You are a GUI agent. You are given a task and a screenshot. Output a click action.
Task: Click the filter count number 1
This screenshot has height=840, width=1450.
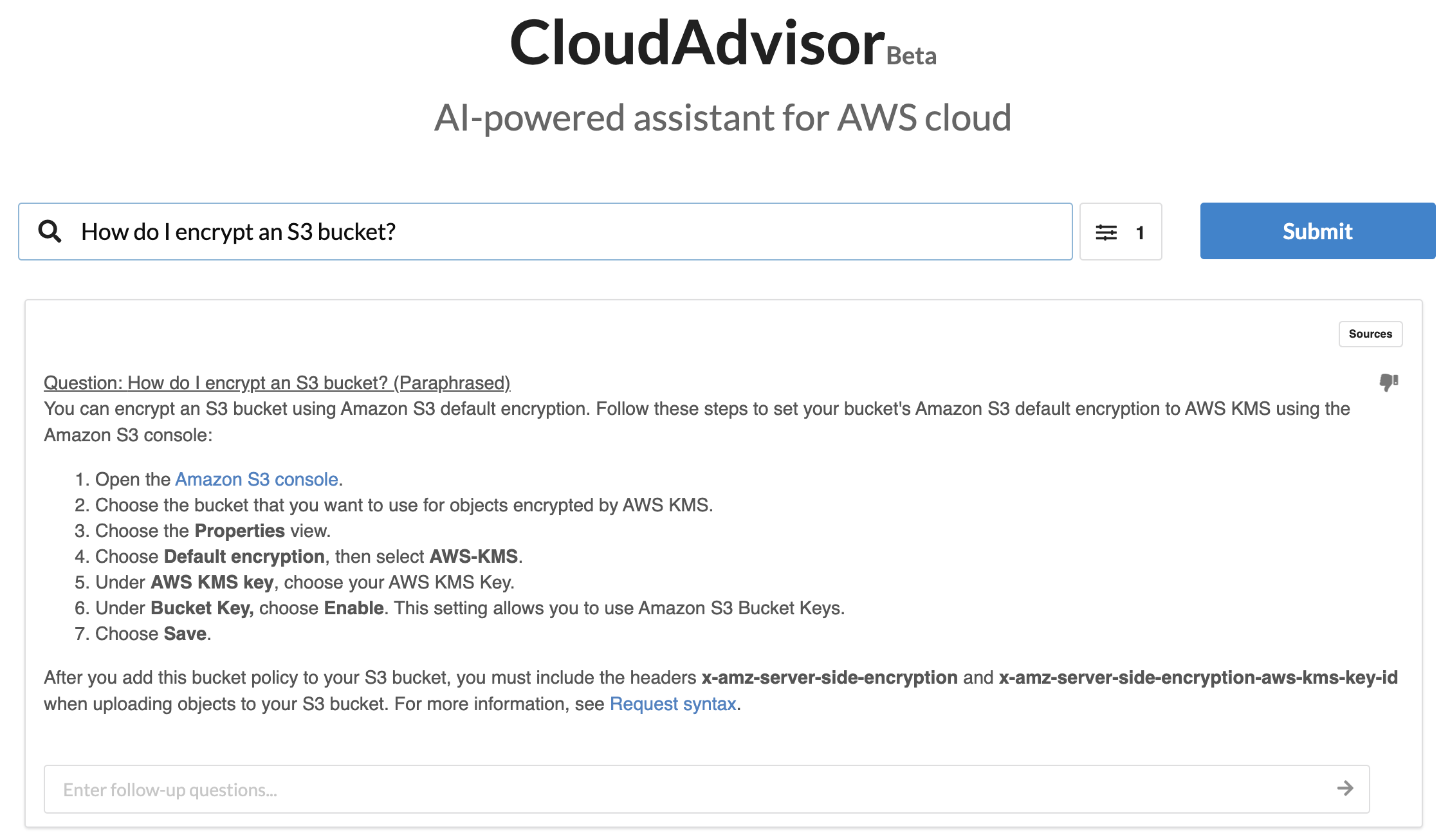[1140, 233]
